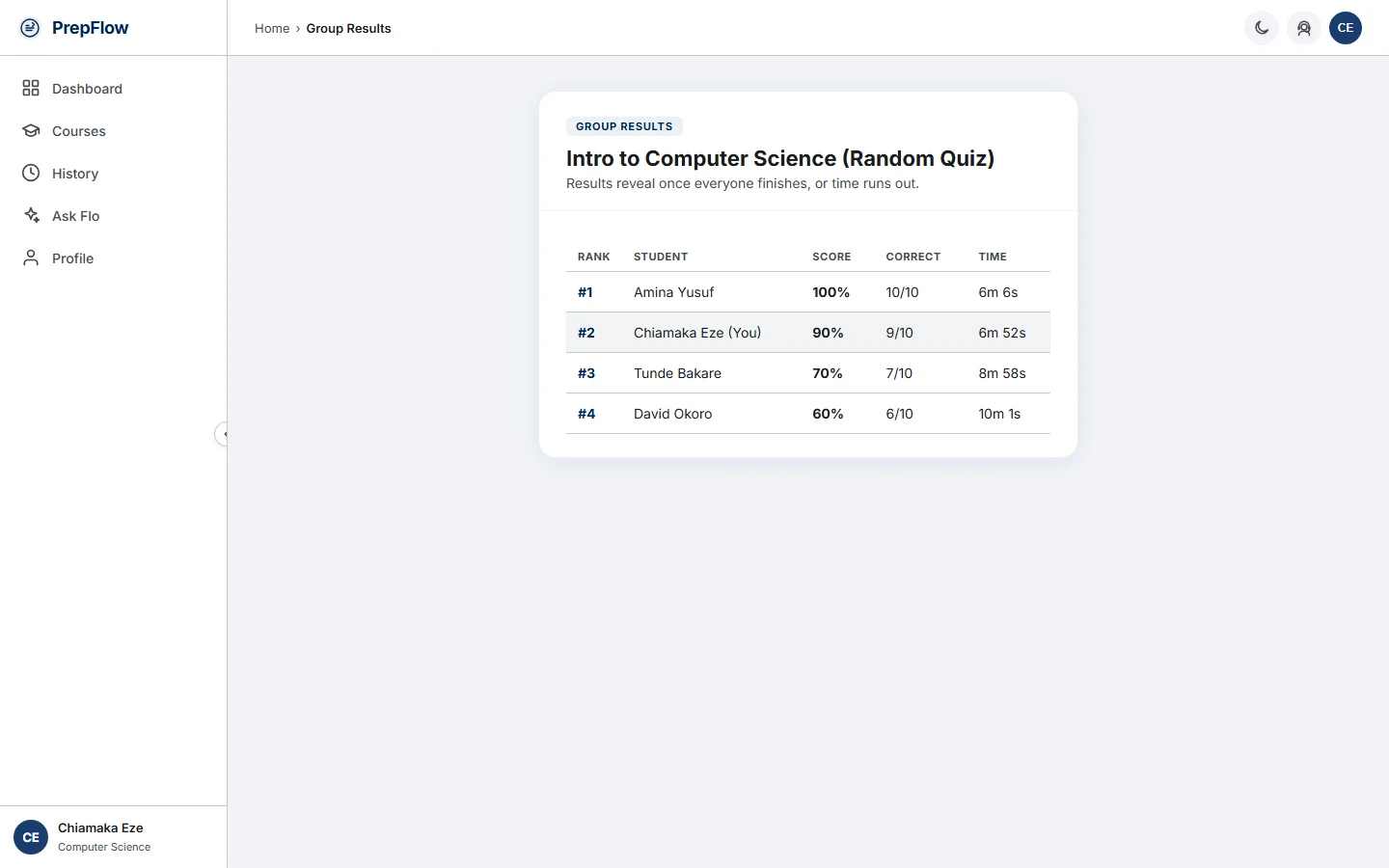Click the #4 rank cell
The width and height of the screenshot is (1389, 868).
coord(586,414)
